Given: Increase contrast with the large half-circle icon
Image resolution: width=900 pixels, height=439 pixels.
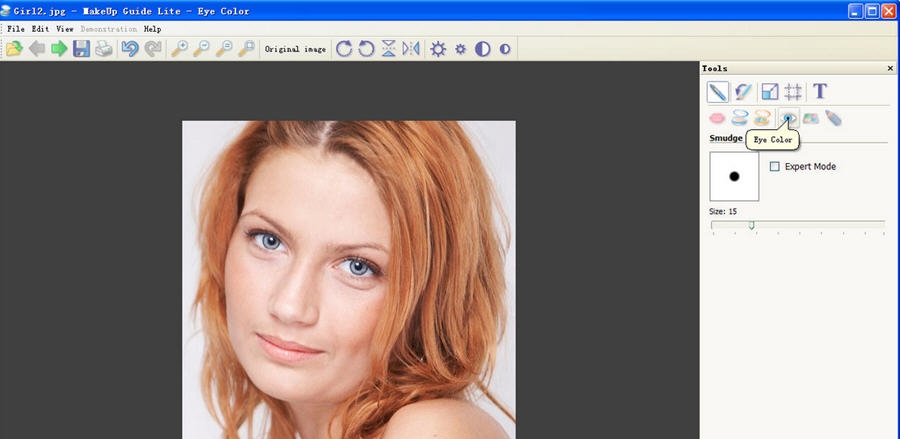Looking at the screenshot, I should 483,49.
